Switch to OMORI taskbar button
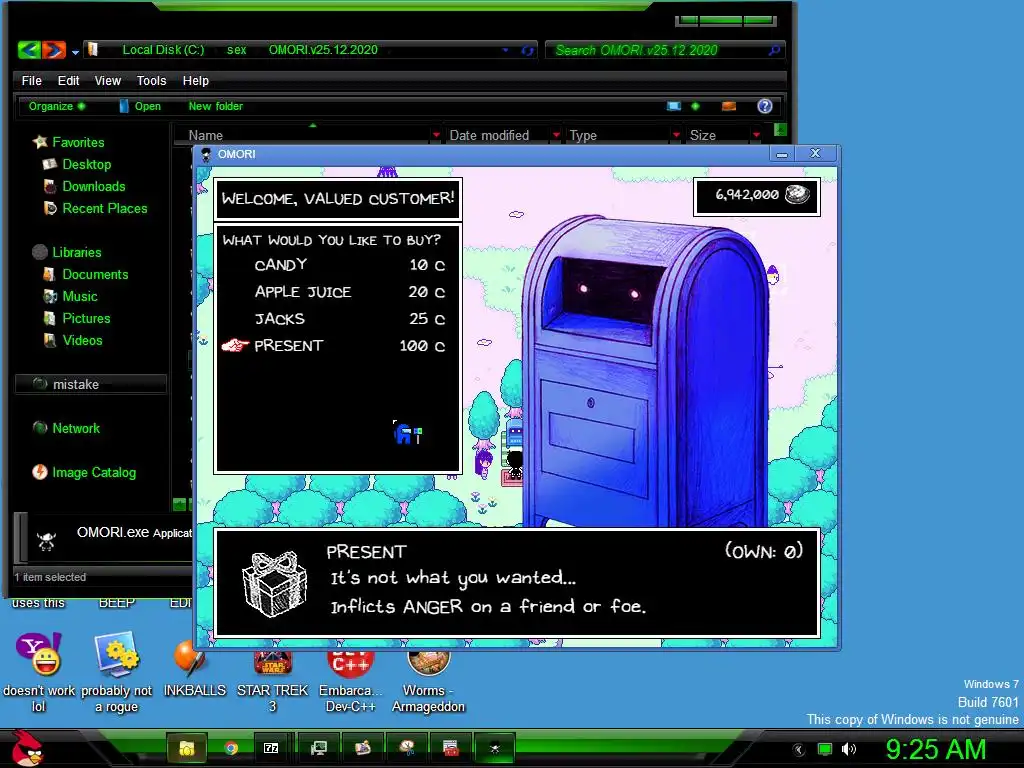 (494, 748)
